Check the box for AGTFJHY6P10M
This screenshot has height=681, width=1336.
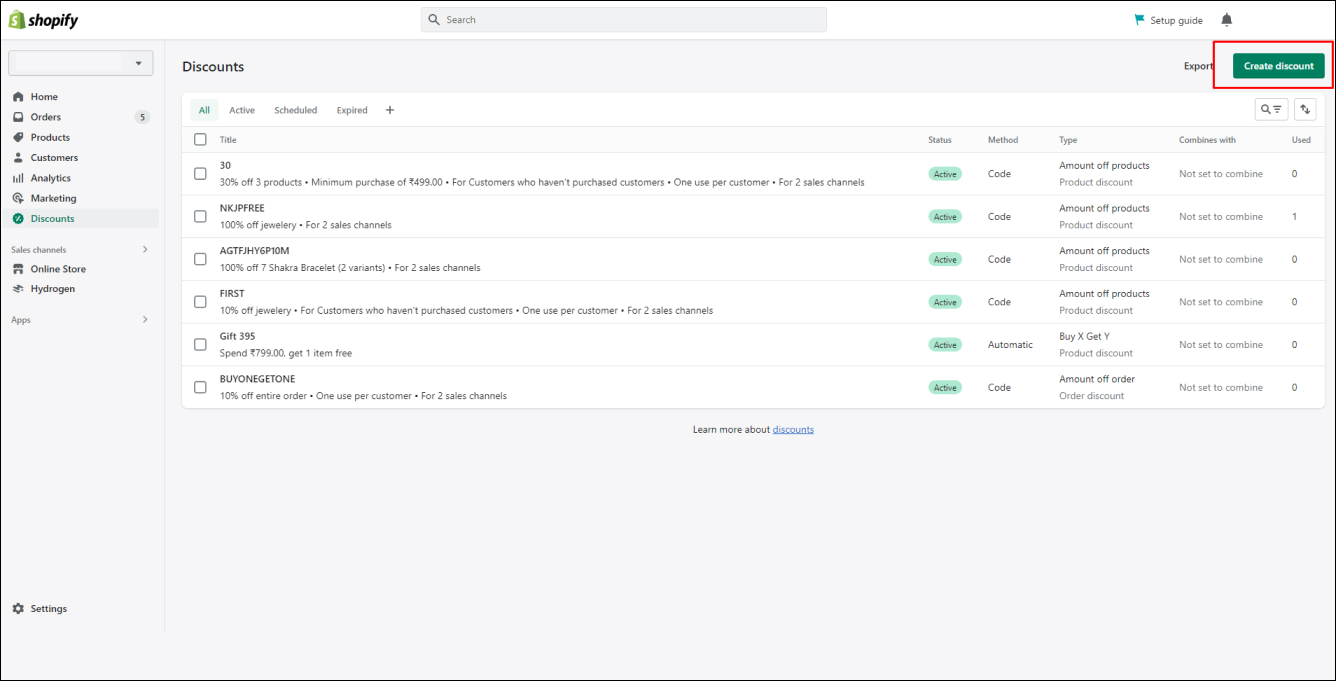point(200,259)
